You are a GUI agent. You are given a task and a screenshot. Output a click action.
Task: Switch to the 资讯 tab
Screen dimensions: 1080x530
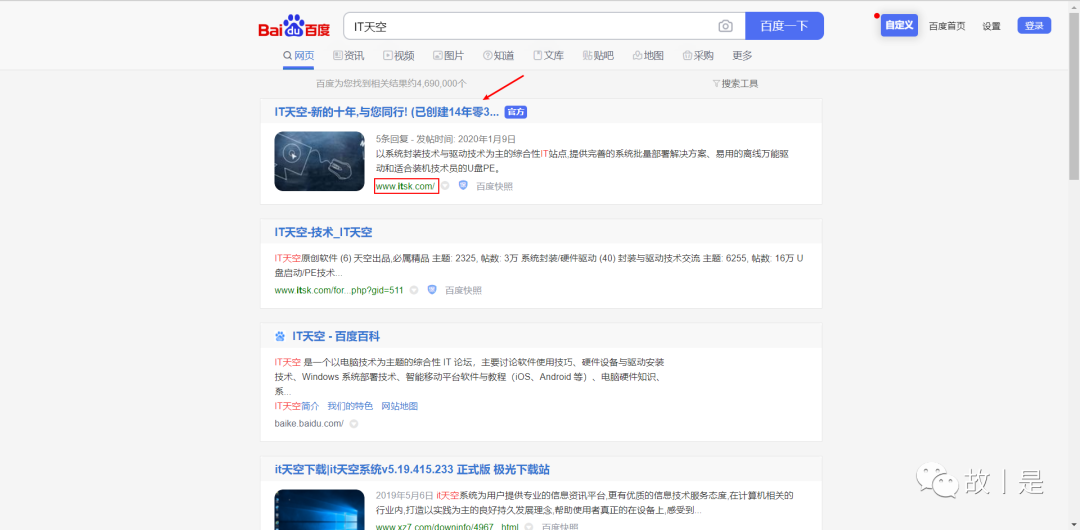click(x=349, y=56)
